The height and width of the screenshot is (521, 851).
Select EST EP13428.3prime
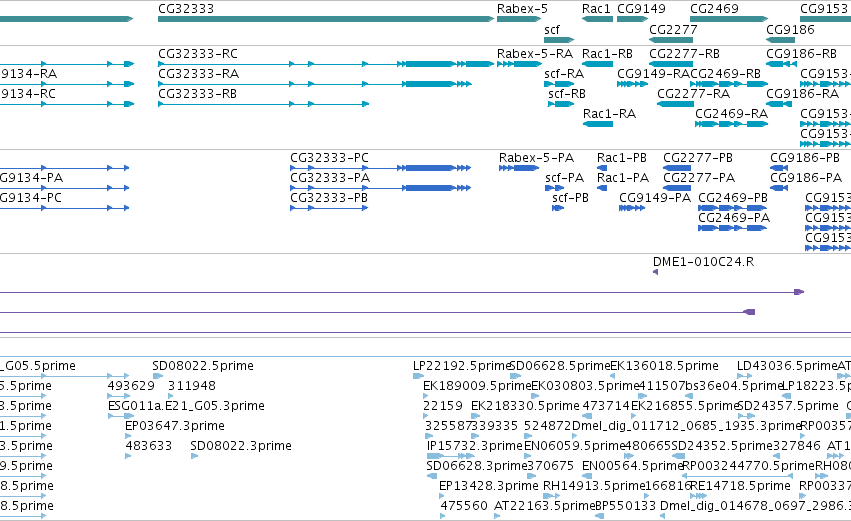[x=488, y=486]
